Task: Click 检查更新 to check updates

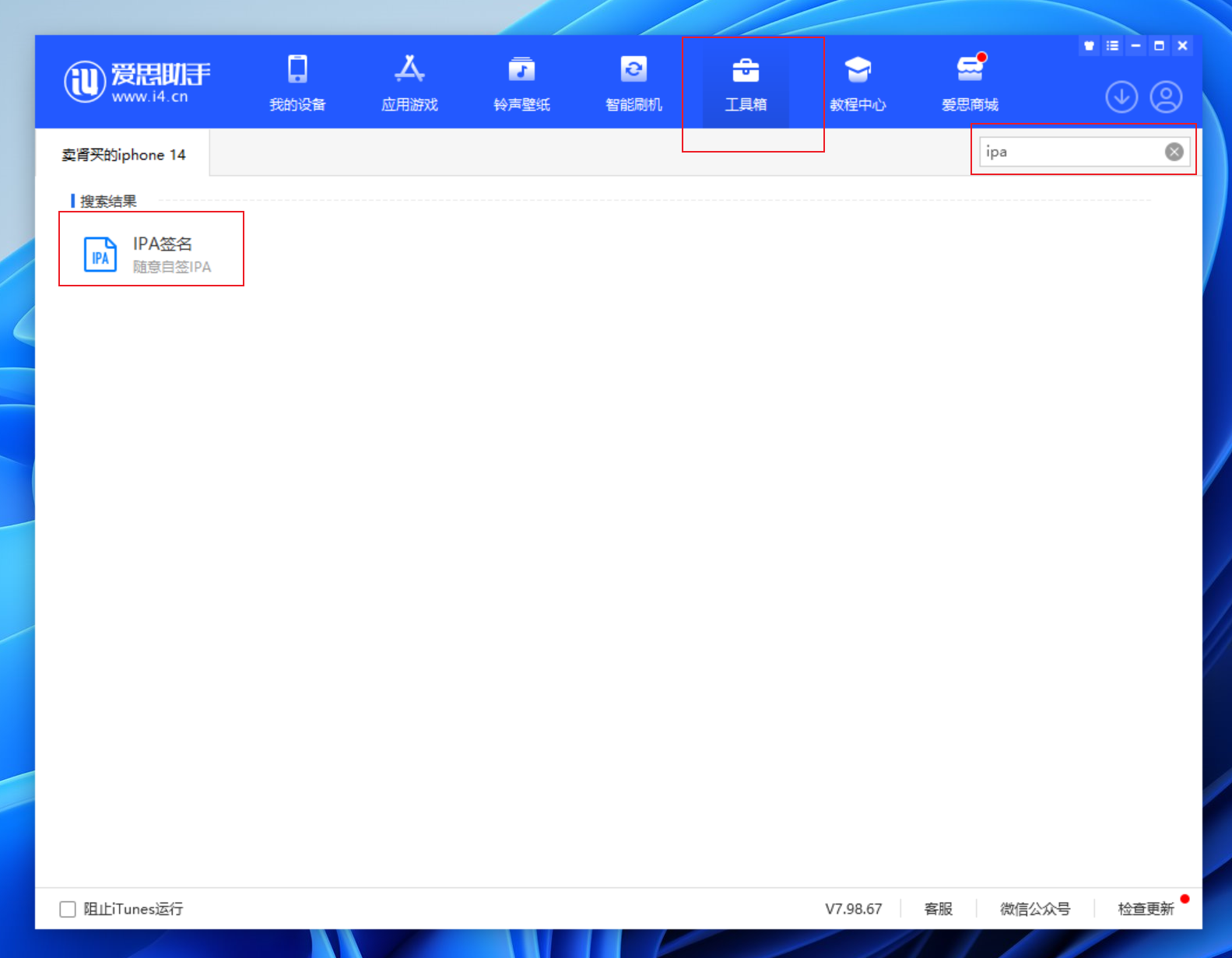Action: coord(1146,909)
